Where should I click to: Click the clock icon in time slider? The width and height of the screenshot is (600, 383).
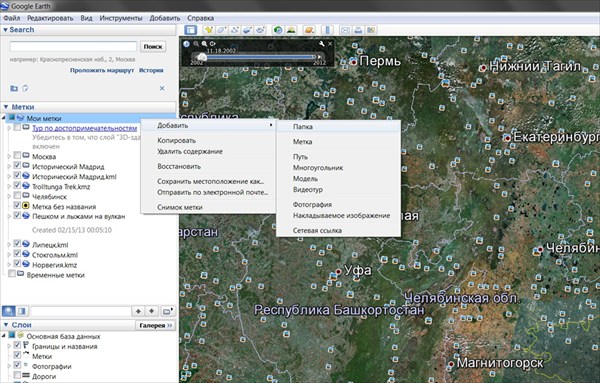click(186, 44)
